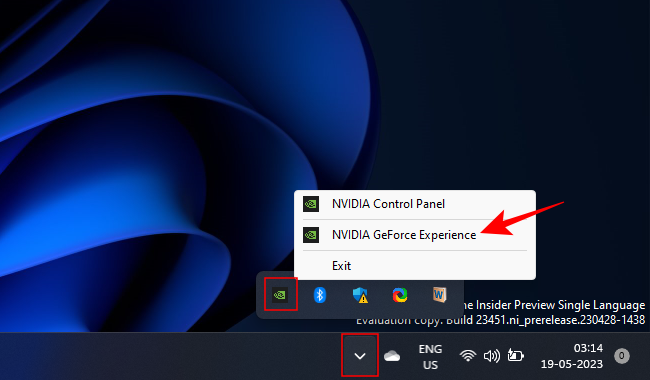Image resolution: width=650 pixels, height=380 pixels.
Task: Choose Exit in NVIDIA tray menu
Action: pyautogui.click(x=415, y=266)
